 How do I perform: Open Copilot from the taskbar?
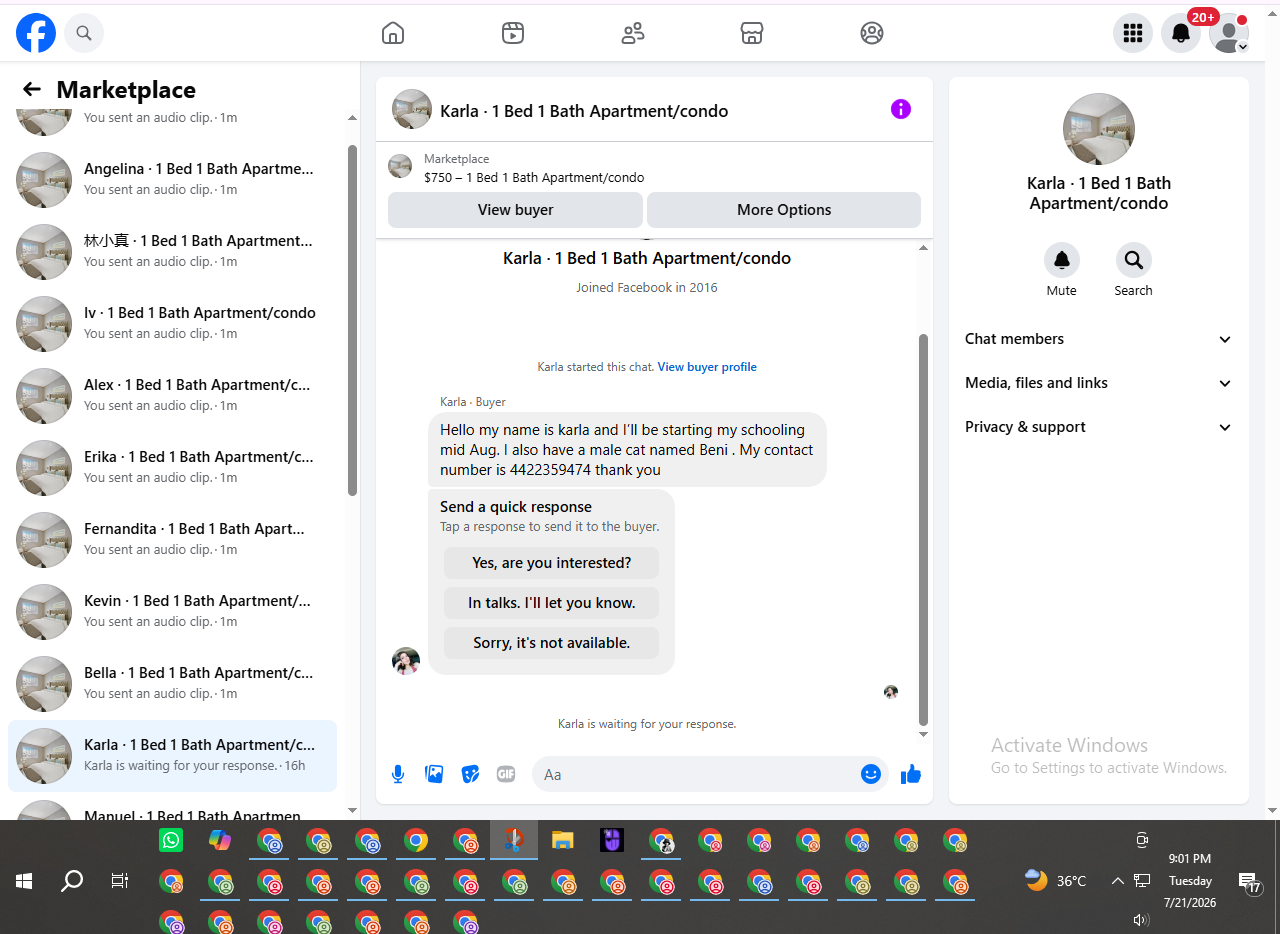(220, 840)
